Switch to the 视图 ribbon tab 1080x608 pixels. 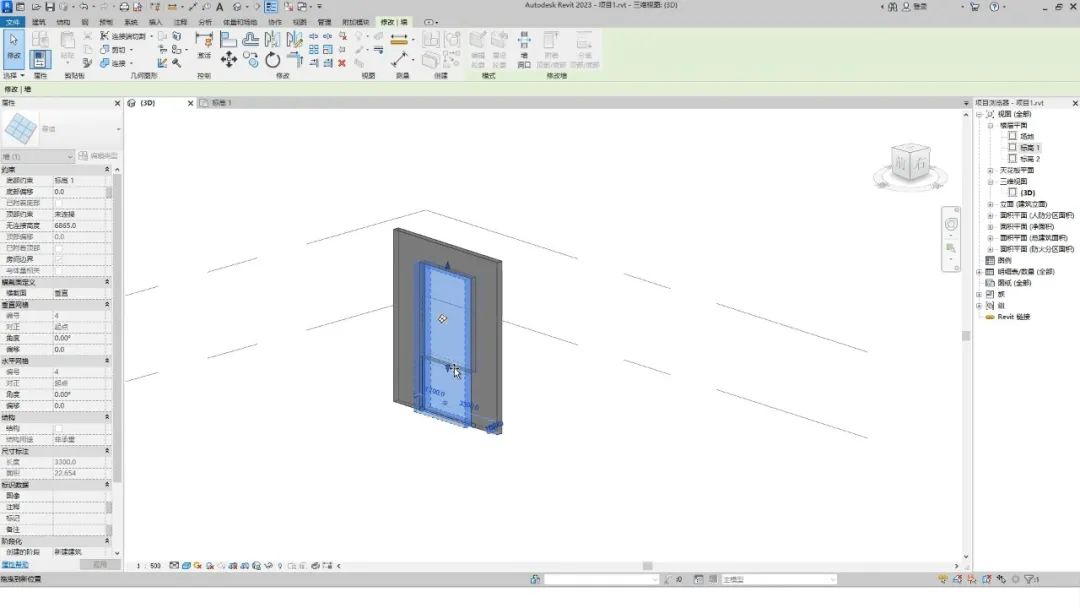[300, 22]
